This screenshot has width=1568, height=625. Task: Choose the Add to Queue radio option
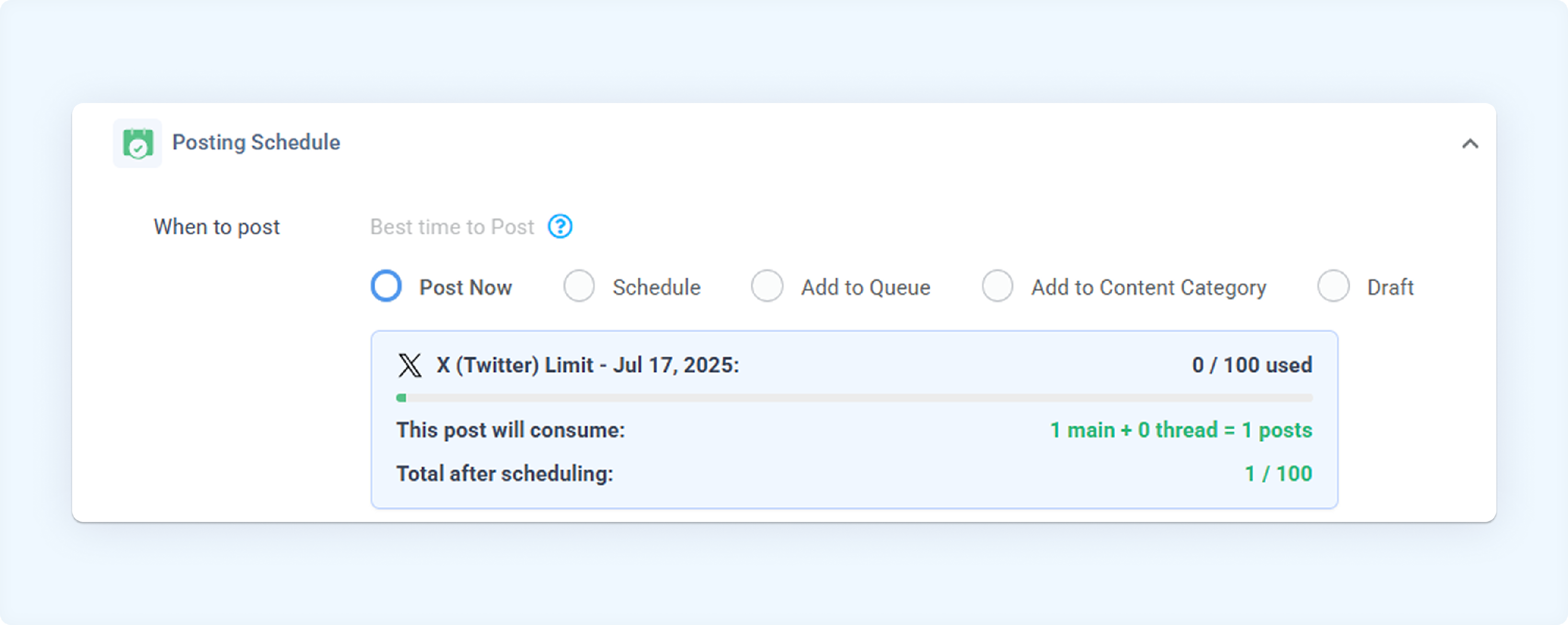click(x=767, y=286)
